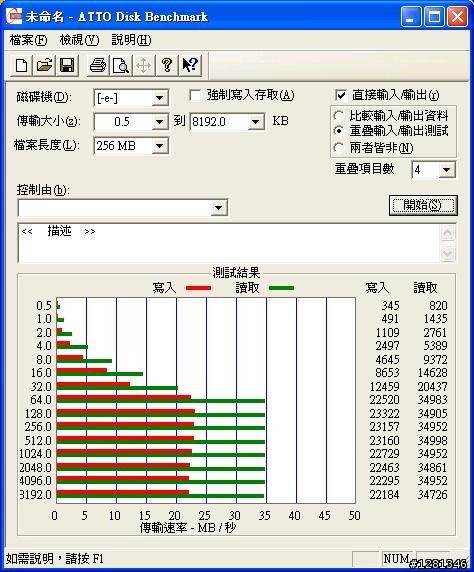Click the 64.0 transfer size axis label
The image size is (474, 572).
(41, 400)
